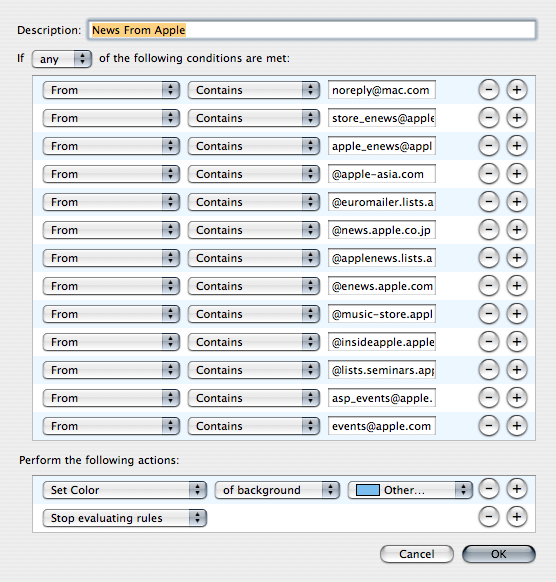
Task: Remove the events@apple.com condition
Action: coord(489,426)
